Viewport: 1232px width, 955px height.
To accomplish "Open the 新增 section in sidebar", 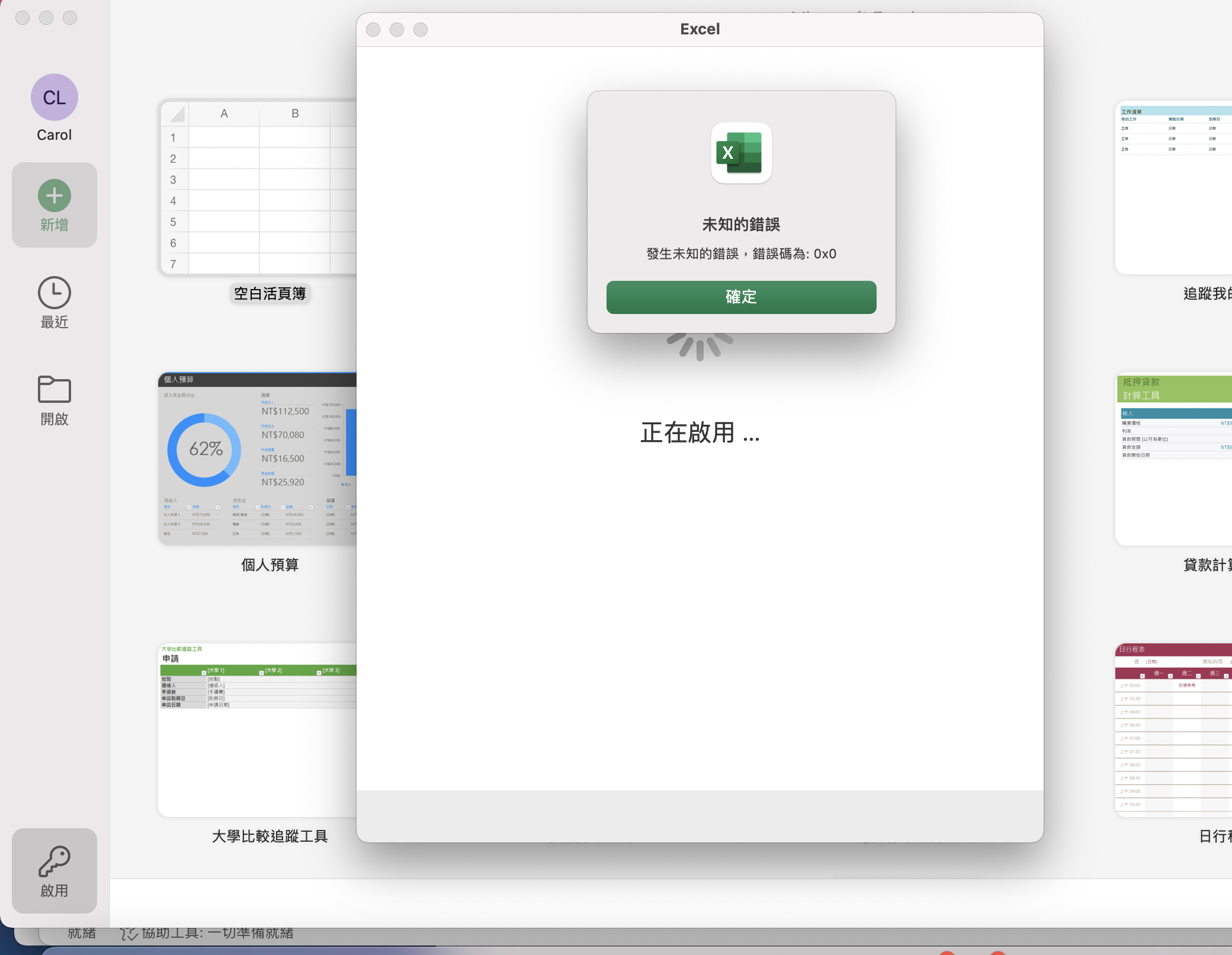I will 54,205.
